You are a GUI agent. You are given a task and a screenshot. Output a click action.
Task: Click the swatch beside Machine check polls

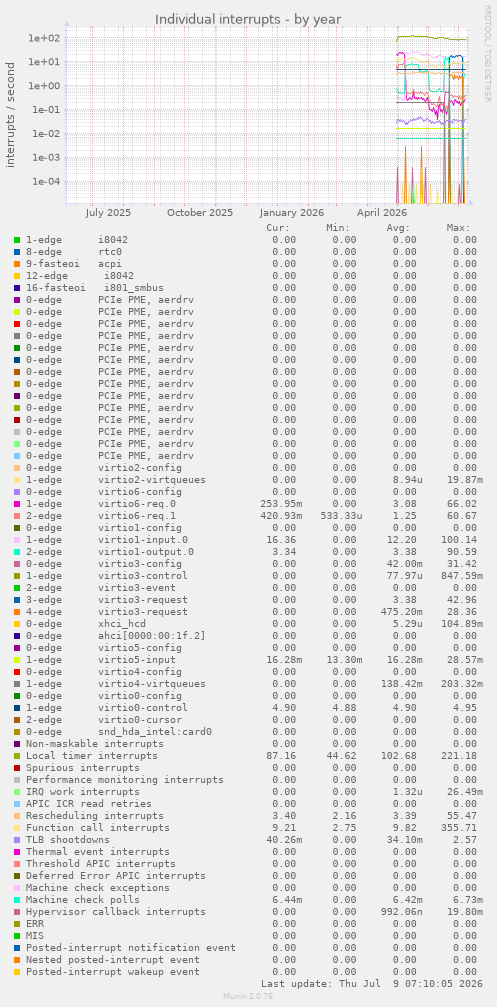point(17,900)
